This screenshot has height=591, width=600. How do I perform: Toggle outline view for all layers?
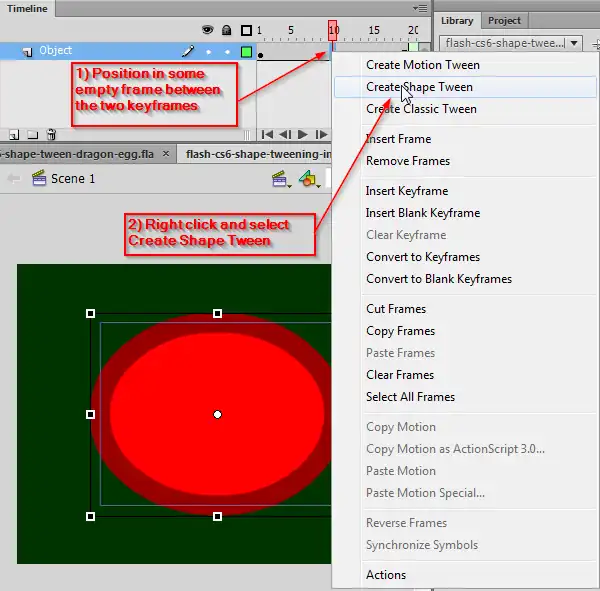click(246, 31)
